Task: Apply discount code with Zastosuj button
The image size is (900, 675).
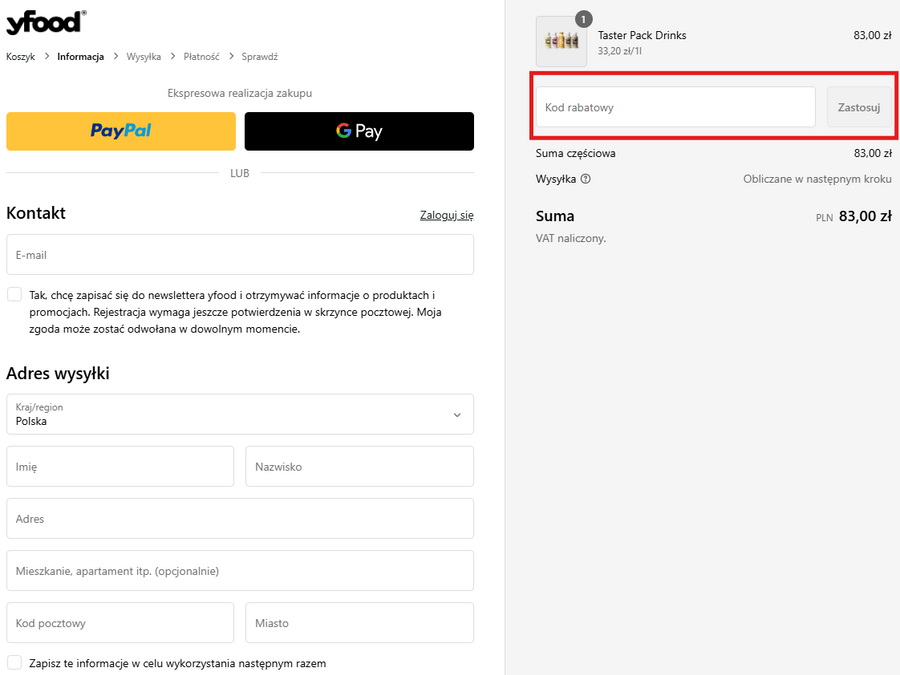Action: tap(858, 107)
